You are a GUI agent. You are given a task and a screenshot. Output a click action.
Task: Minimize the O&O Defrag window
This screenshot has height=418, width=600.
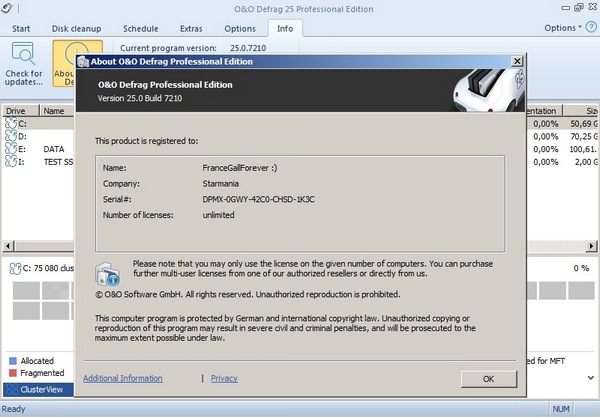point(566,8)
